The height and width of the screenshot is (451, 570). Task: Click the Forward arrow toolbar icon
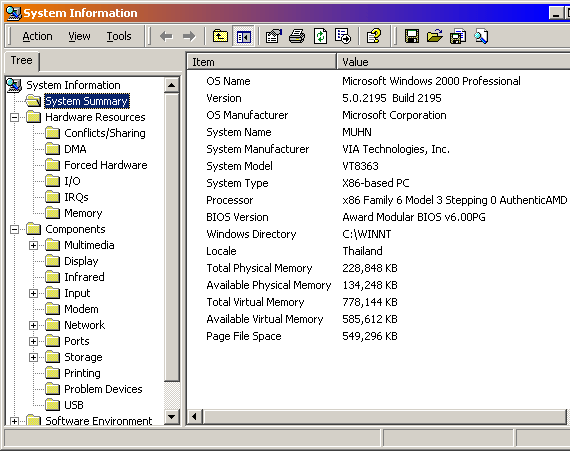189,36
